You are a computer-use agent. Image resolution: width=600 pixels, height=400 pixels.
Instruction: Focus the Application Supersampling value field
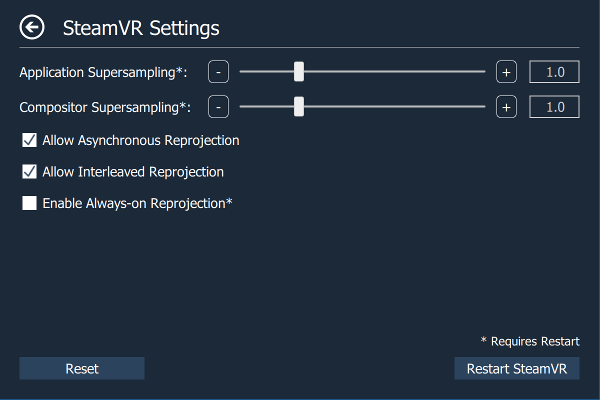point(554,72)
